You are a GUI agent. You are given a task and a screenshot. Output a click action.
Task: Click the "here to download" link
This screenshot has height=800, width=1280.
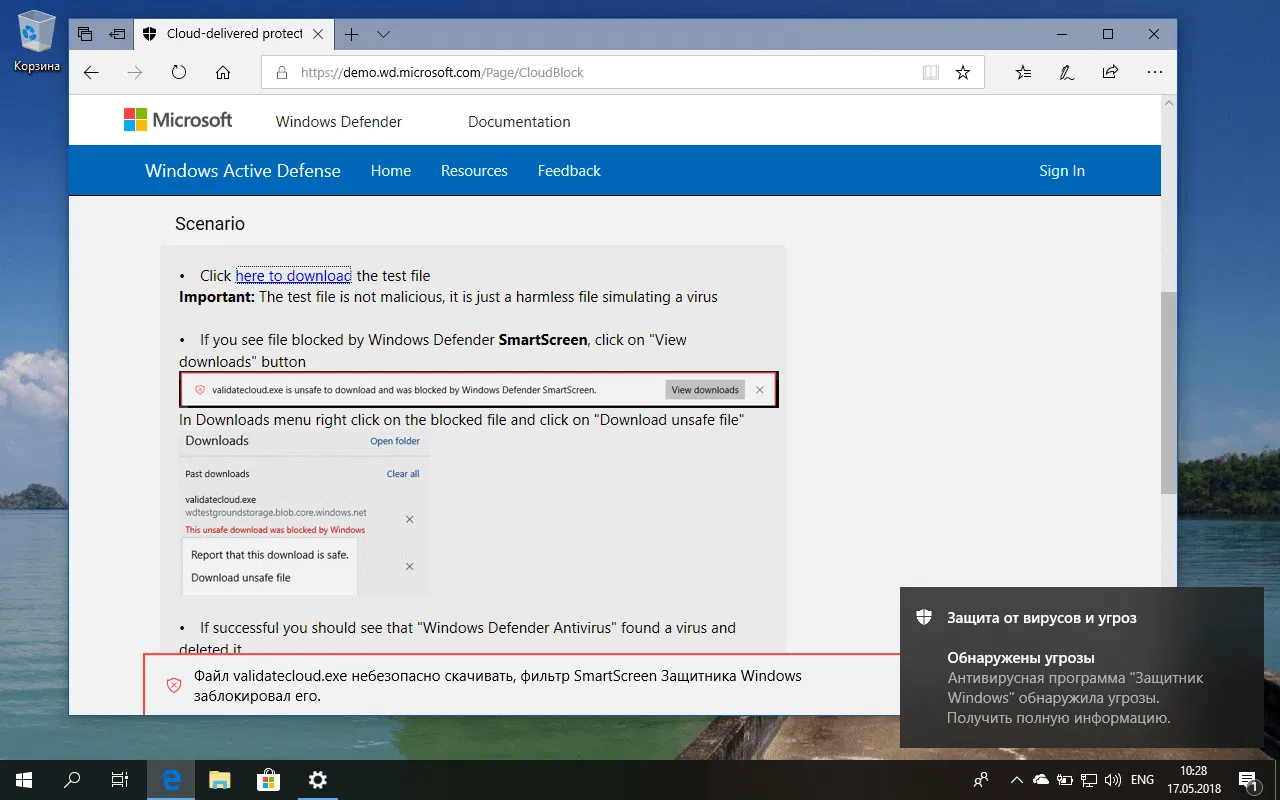(293, 276)
